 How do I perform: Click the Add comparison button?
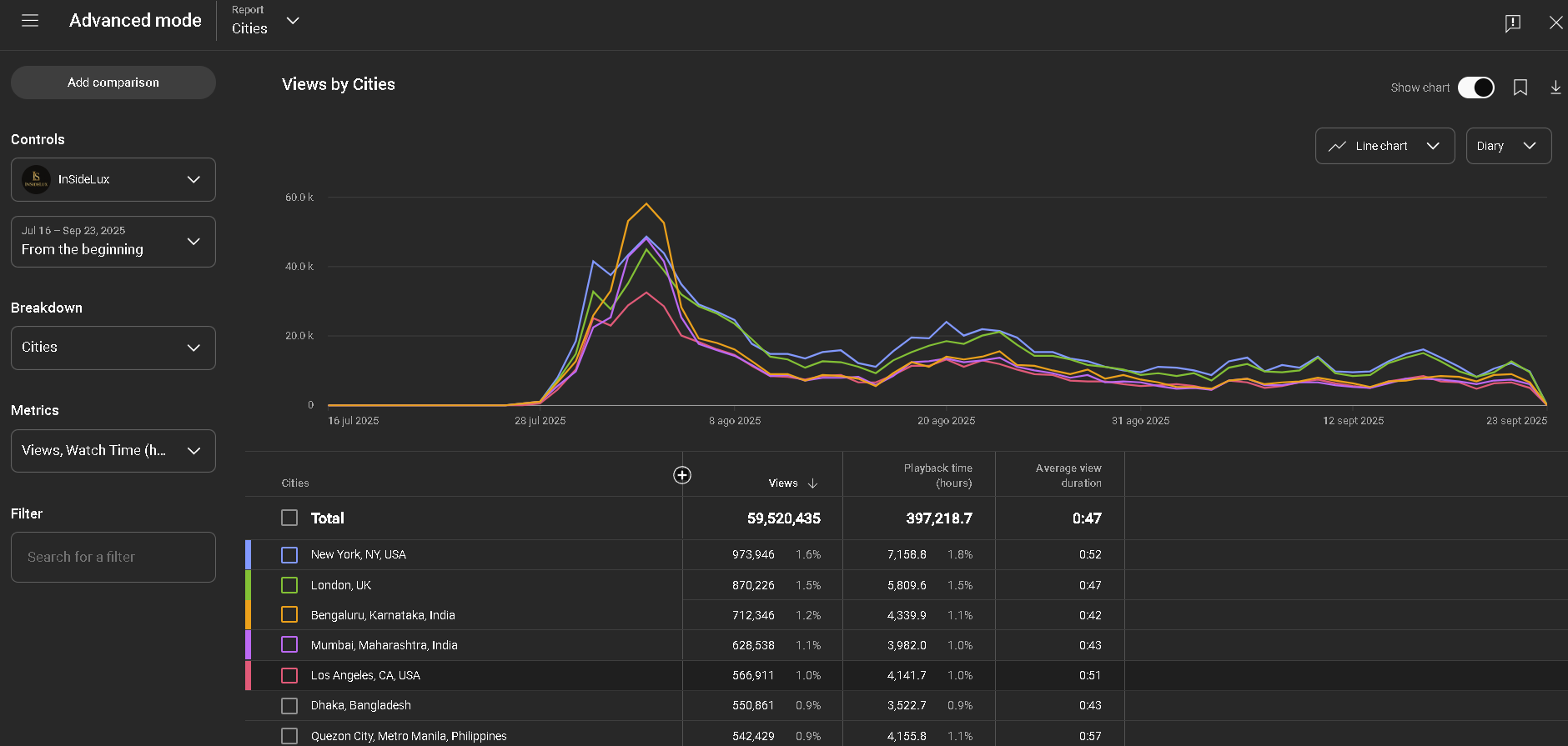coord(113,83)
